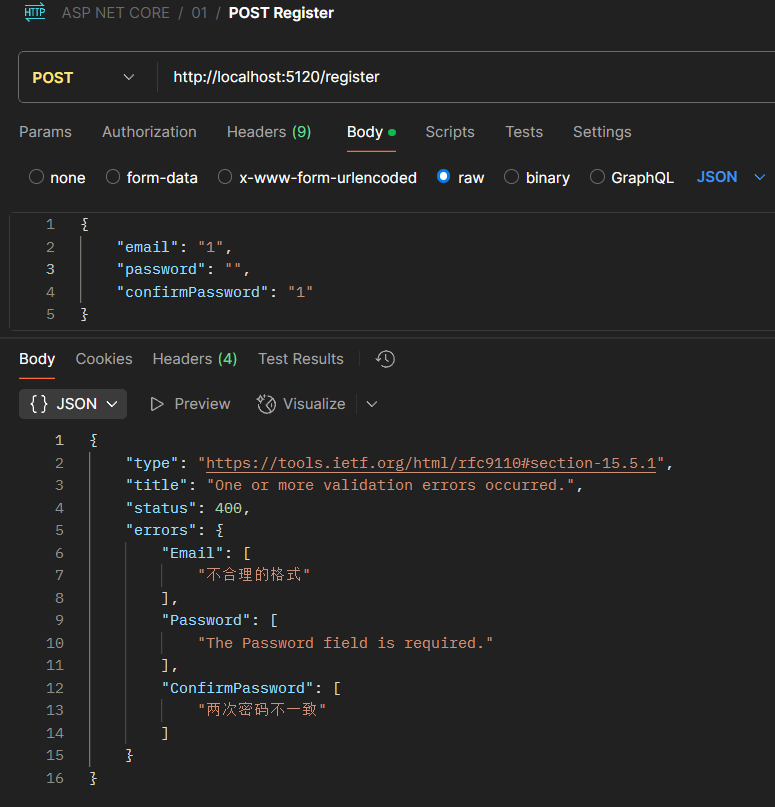775x807 pixels.
Task: Click the HTTP request type icon
Action: [35, 13]
